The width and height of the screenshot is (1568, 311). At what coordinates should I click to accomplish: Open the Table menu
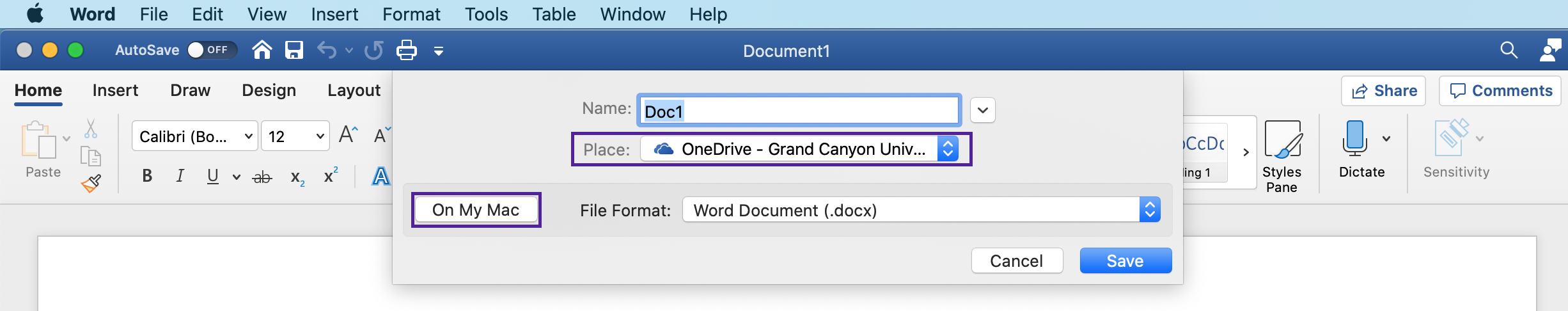click(554, 14)
